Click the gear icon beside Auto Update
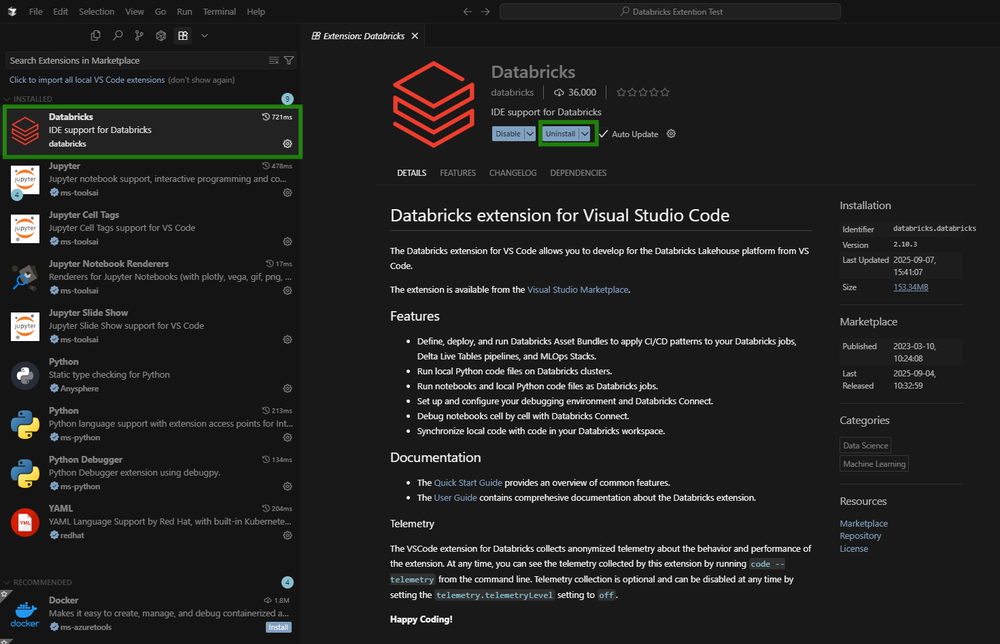This screenshot has height=644, width=1000. [x=671, y=133]
